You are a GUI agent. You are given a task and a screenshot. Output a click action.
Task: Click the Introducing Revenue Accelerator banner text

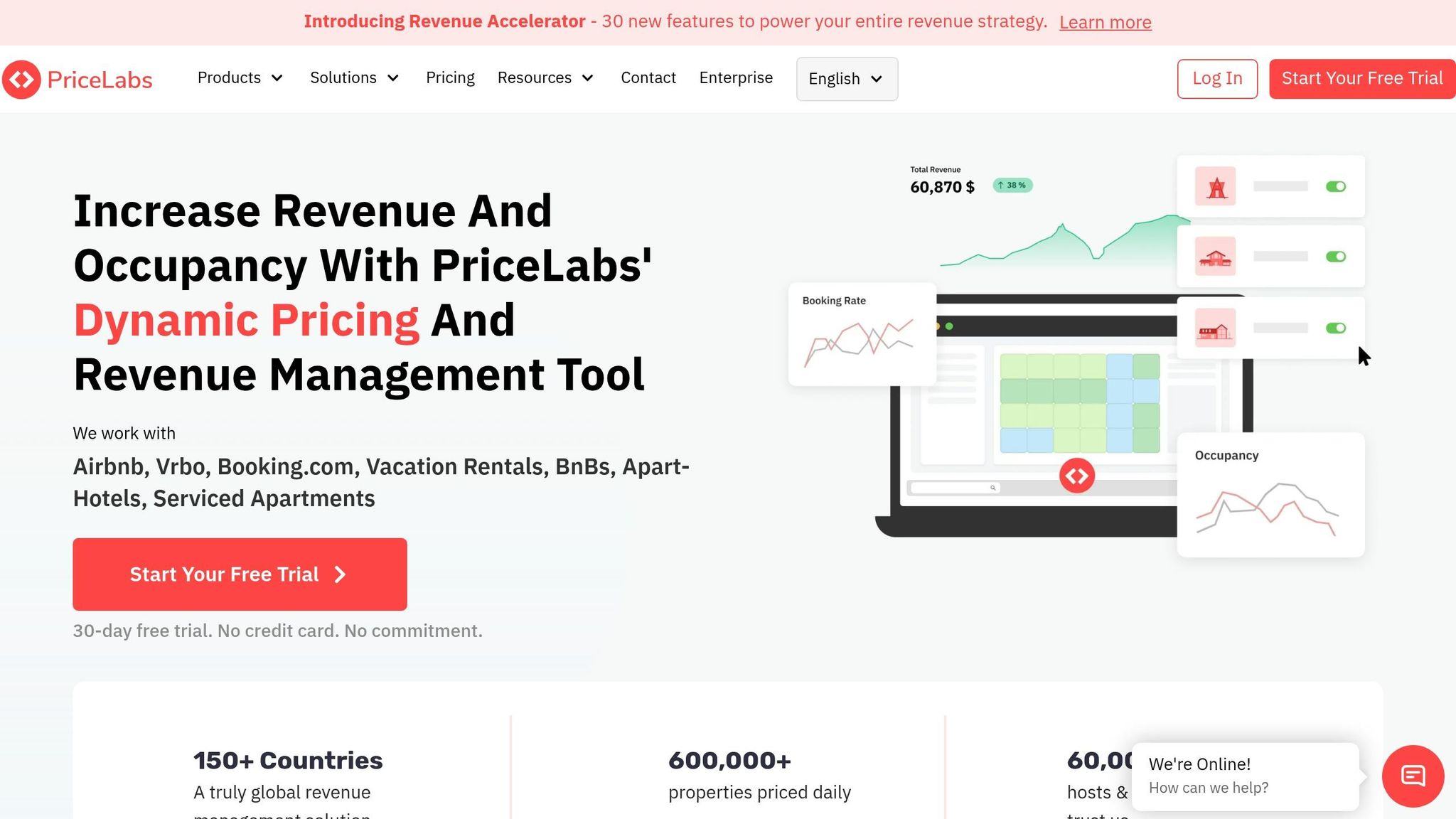click(444, 21)
